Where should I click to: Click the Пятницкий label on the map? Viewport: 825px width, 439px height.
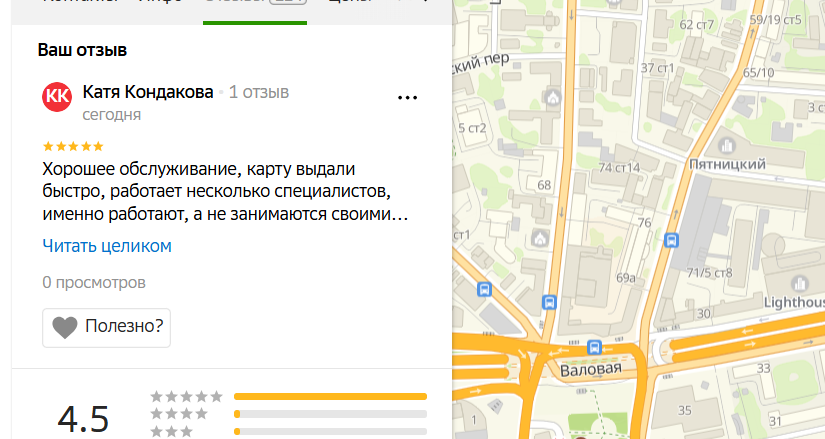[727, 164]
